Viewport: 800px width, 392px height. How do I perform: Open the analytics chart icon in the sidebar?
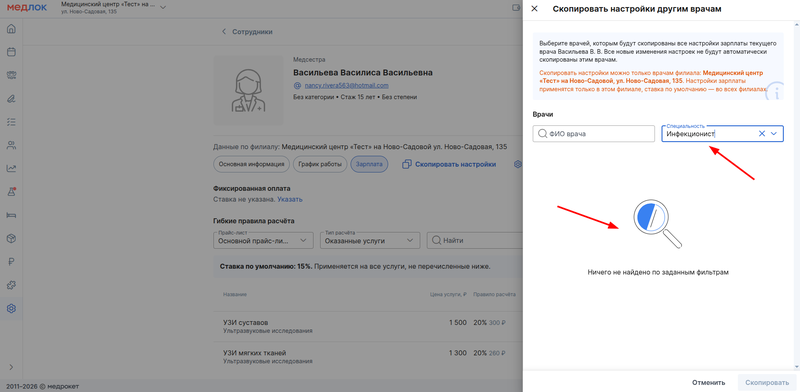(x=11, y=168)
